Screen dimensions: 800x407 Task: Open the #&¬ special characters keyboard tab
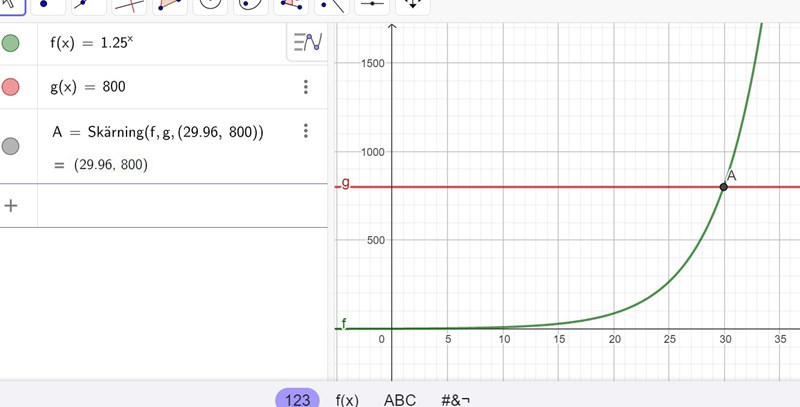[x=455, y=399]
